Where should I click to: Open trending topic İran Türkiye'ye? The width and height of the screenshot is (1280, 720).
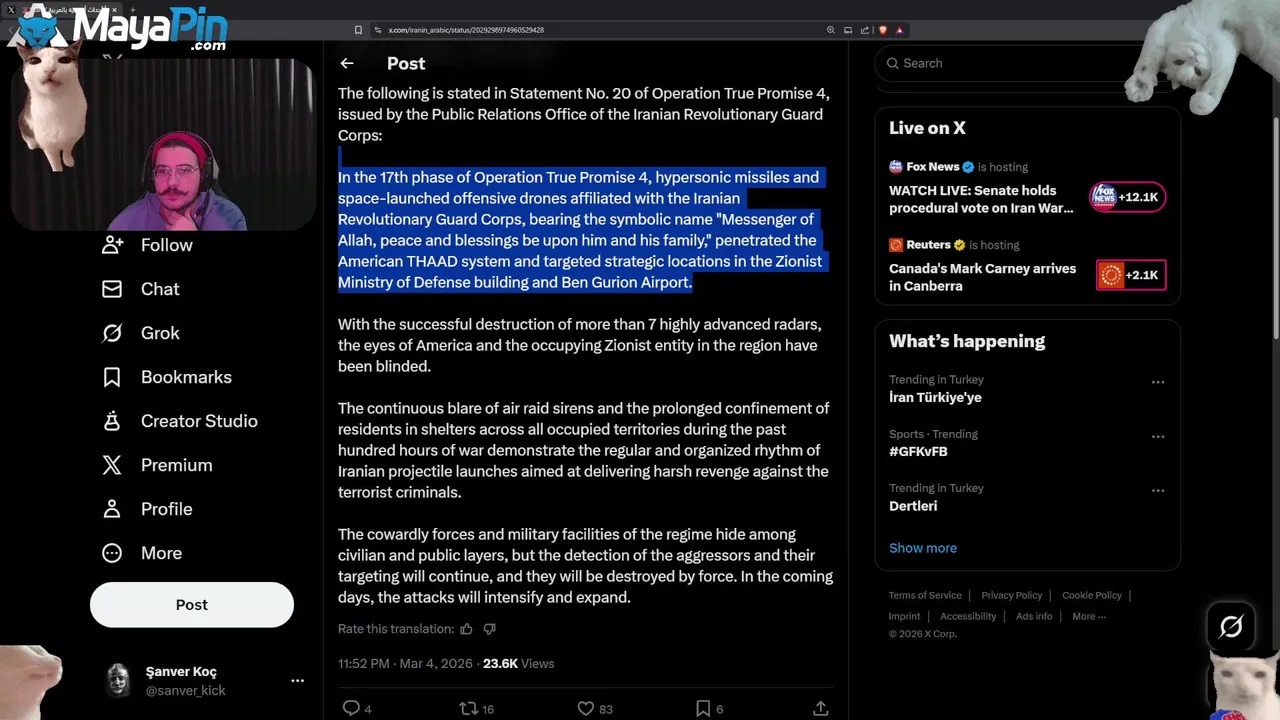935,397
